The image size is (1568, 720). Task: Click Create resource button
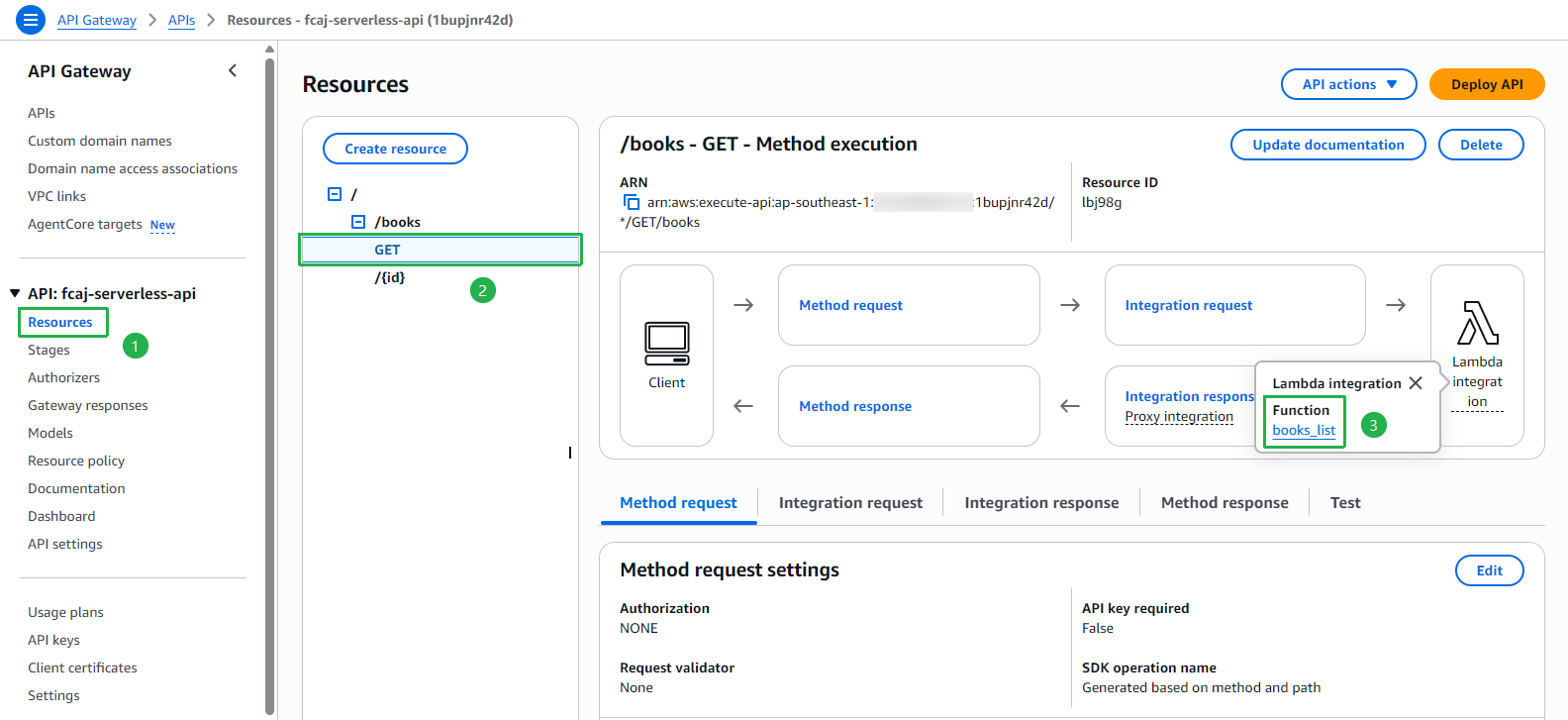tap(395, 149)
